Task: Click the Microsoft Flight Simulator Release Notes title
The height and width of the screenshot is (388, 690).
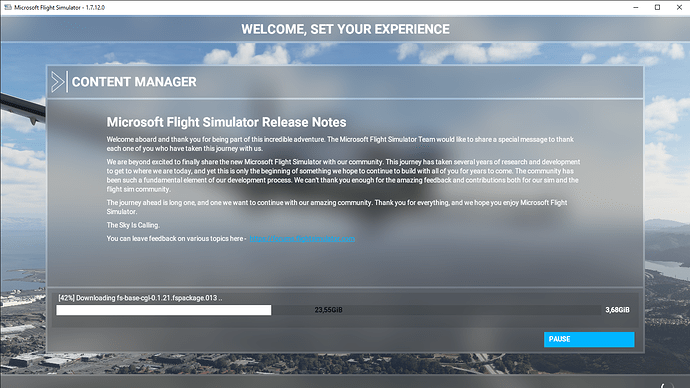Action: point(226,122)
